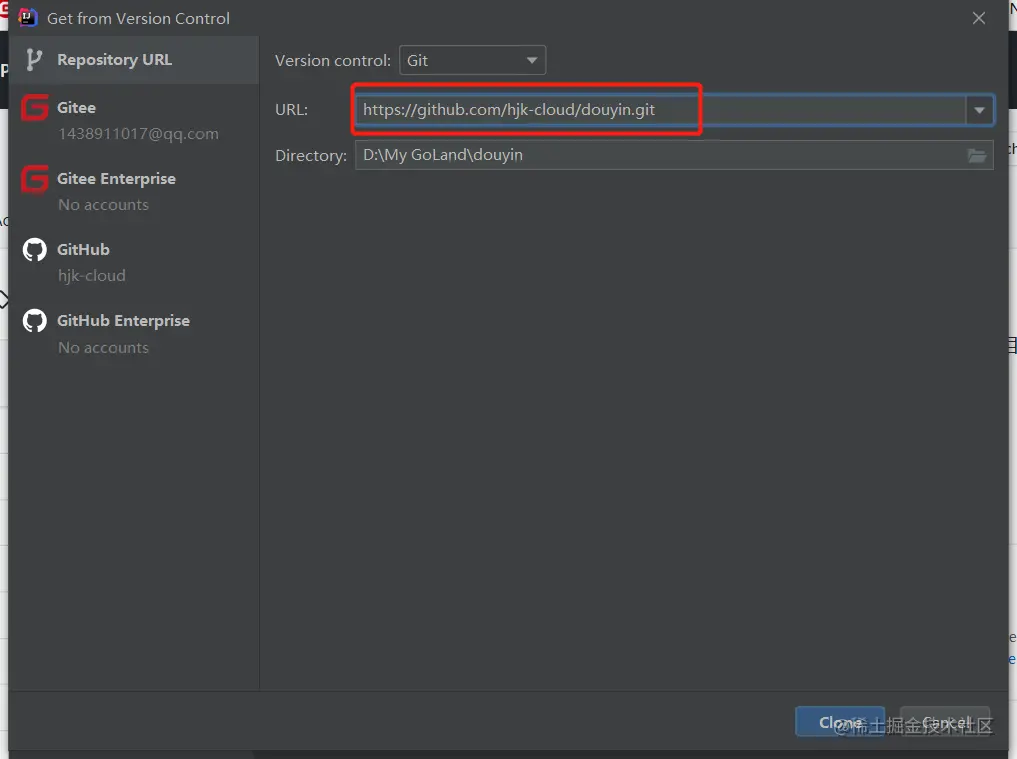Click the hjk-cloud account name

coord(91,276)
